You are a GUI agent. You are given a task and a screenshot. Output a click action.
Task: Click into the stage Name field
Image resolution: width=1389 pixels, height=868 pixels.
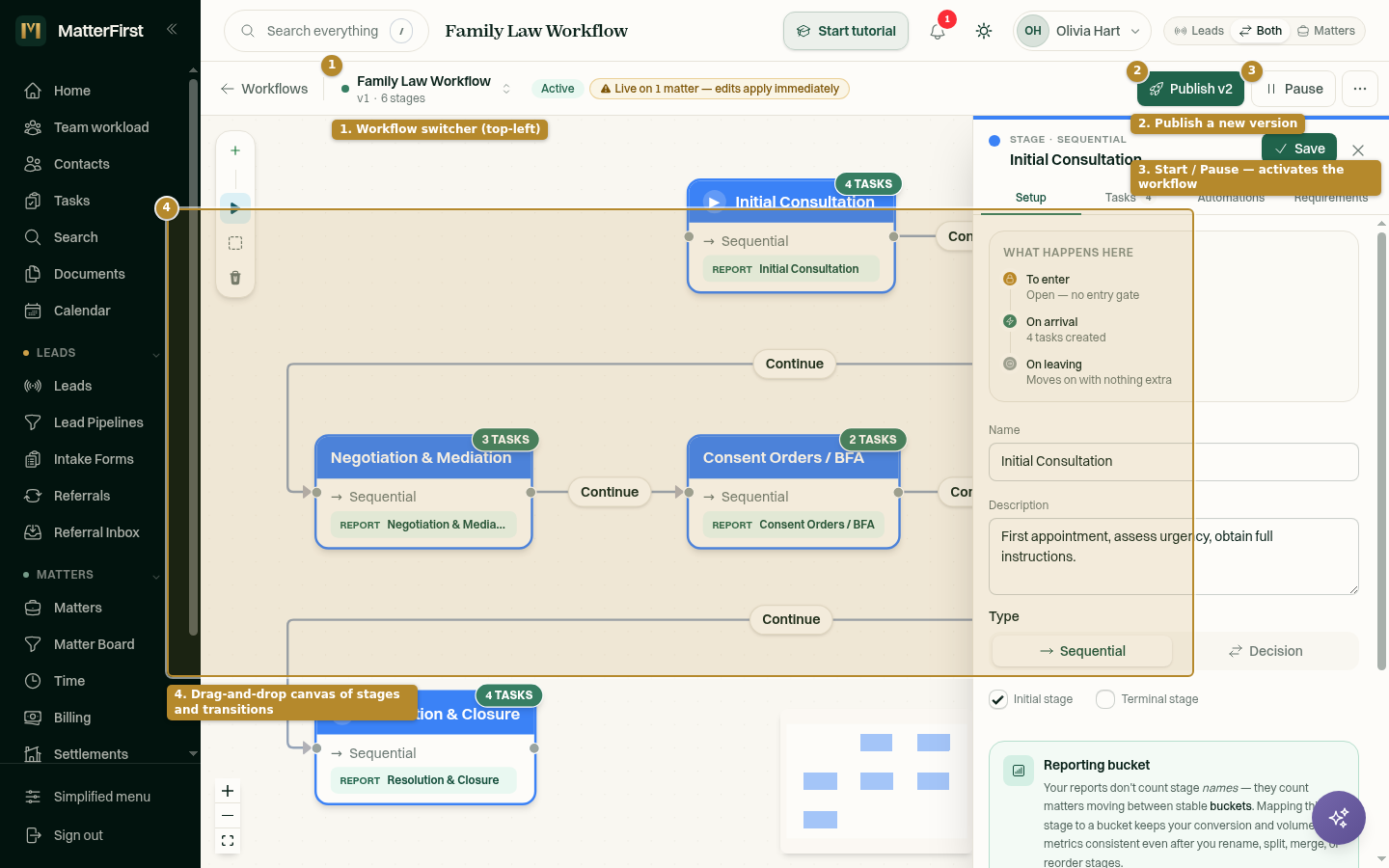click(1173, 462)
